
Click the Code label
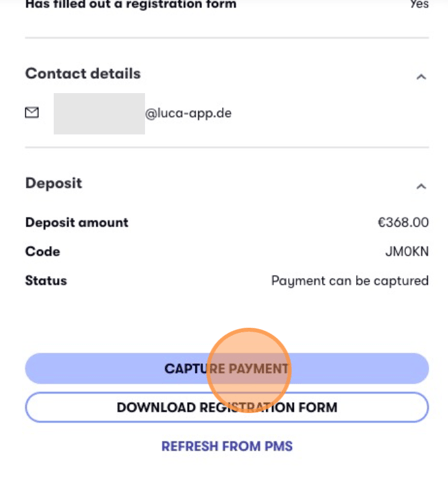tap(43, 252)
